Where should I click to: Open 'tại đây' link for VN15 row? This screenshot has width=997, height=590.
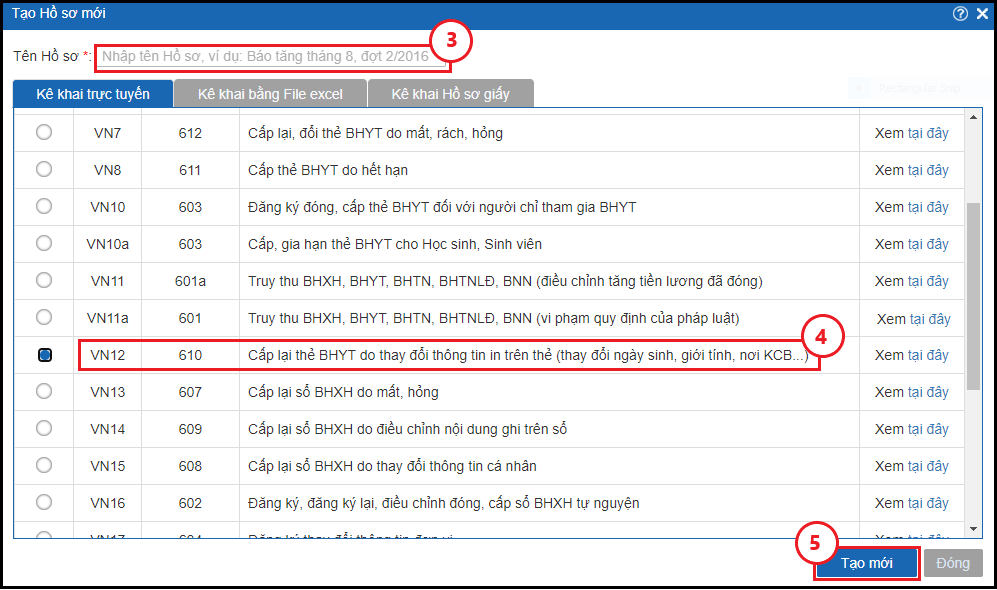(928, 466)
